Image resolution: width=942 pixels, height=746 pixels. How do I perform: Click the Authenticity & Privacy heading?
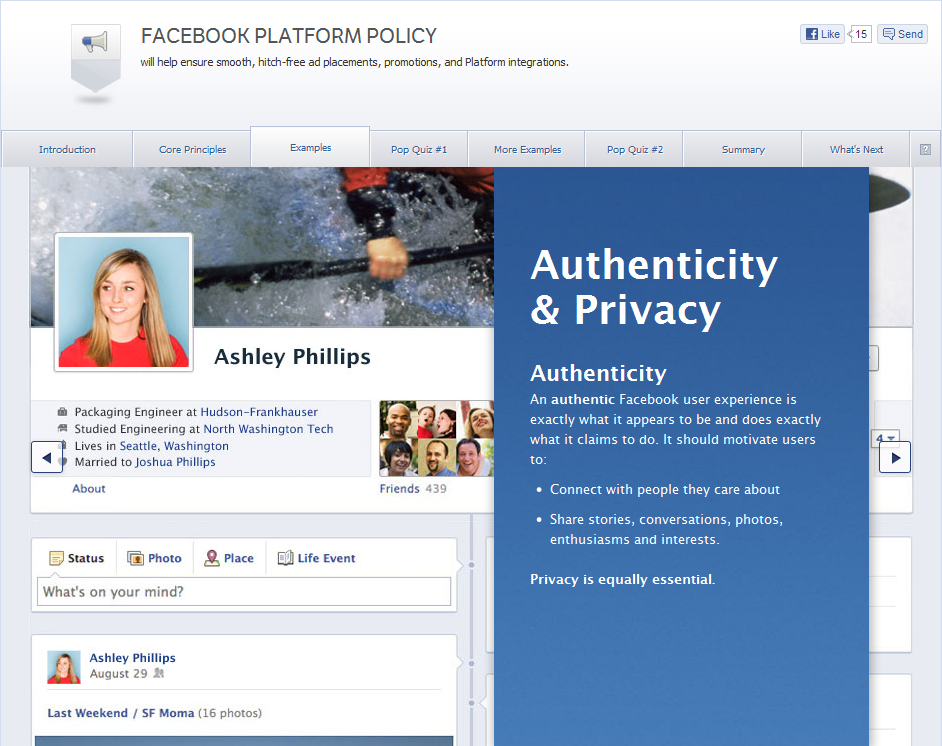click(654, 287)
